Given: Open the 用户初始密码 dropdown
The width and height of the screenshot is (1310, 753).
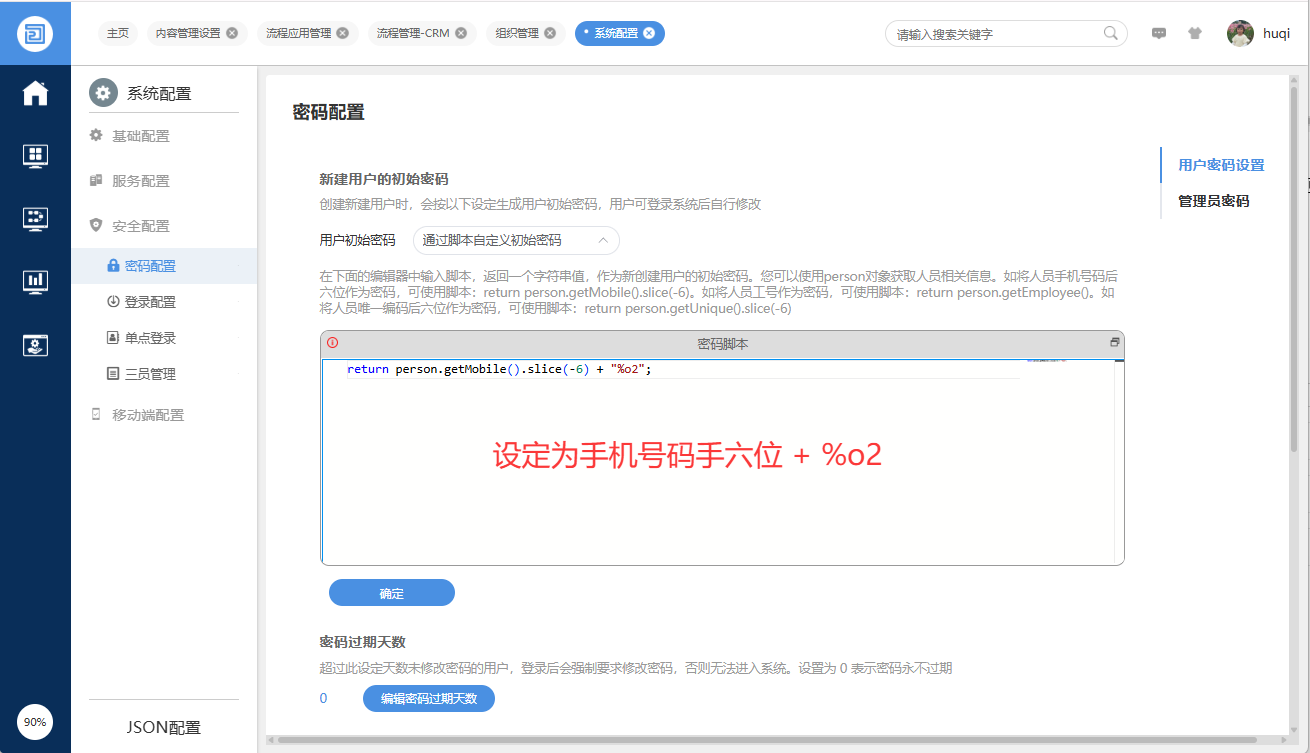Looking at the screenshot, I should (516, 240).
